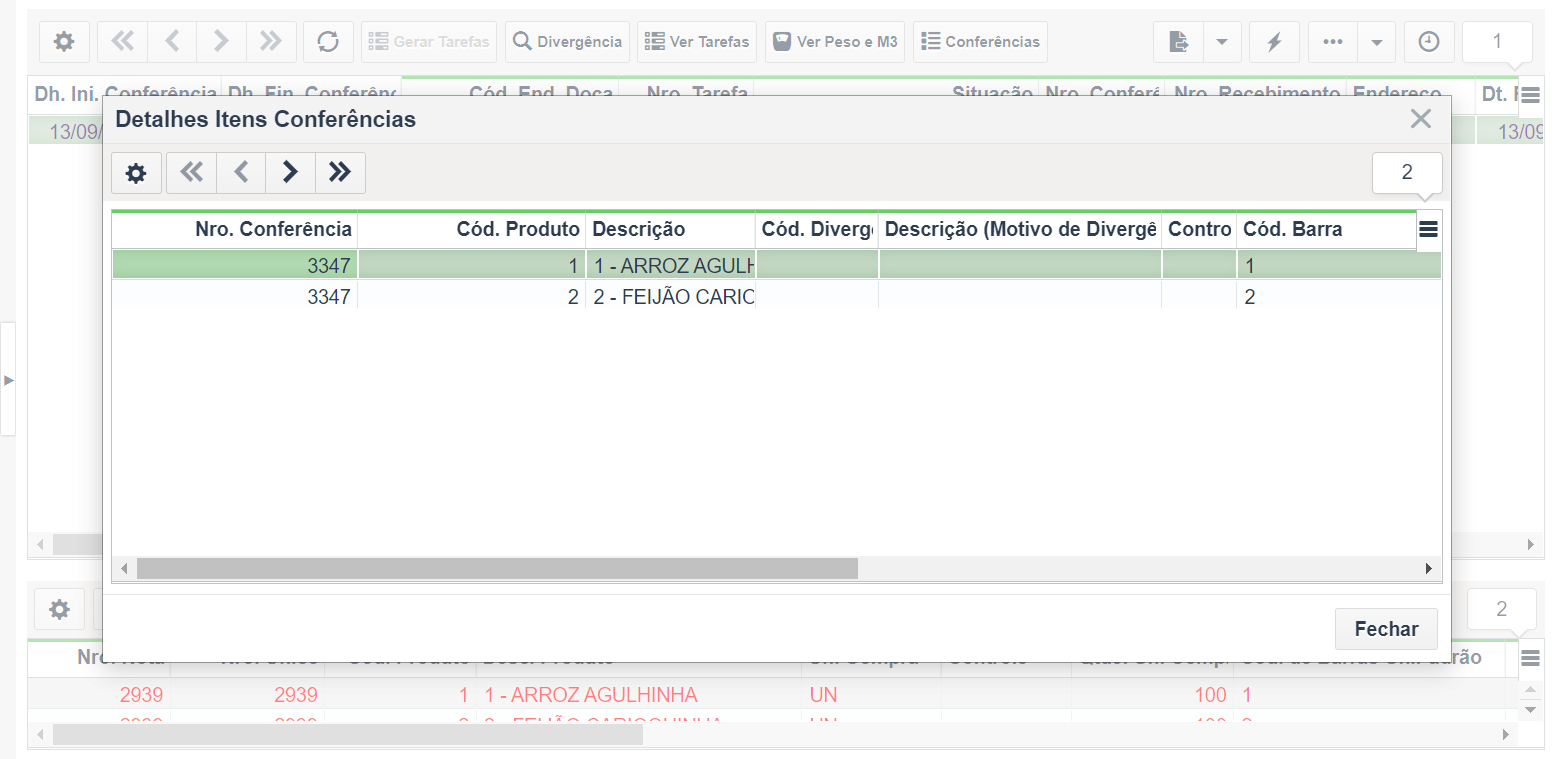Close the Detalhes Itens Conferências dialog
The image size is (1554, 759).
[x=1420, y=119]
